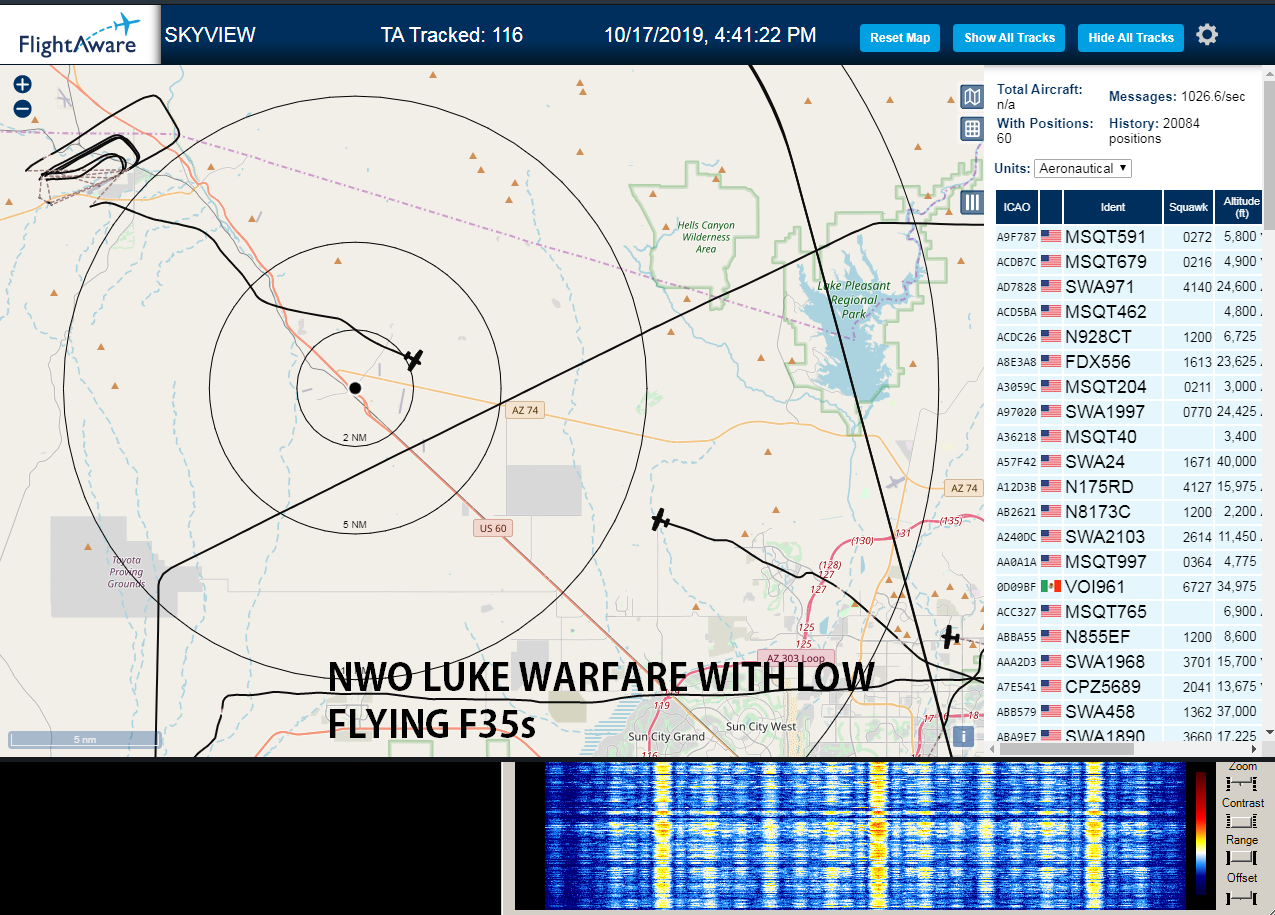Select aircraft icon near 2 NM ring
Image resolution: width=1275 pixels, height=915 pixels.
coord(415,359)
